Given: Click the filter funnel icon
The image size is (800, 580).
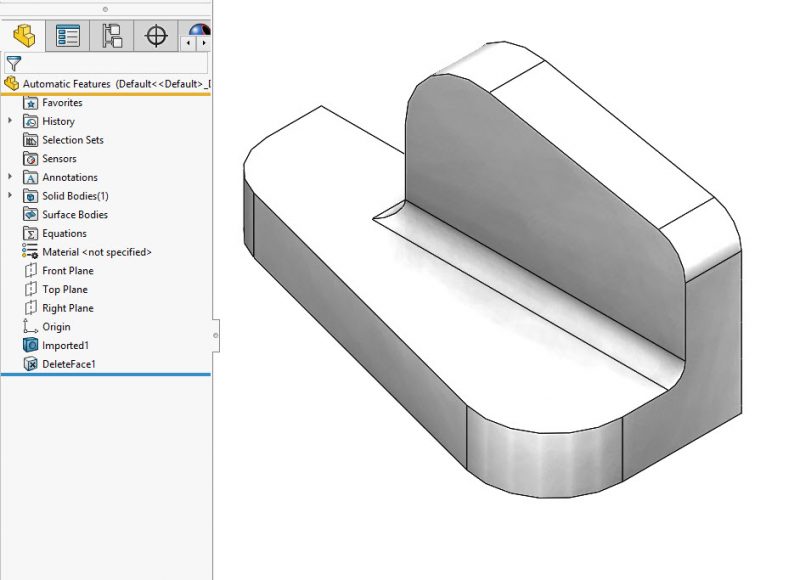Looking at the screenshot, I should [13, 63].
